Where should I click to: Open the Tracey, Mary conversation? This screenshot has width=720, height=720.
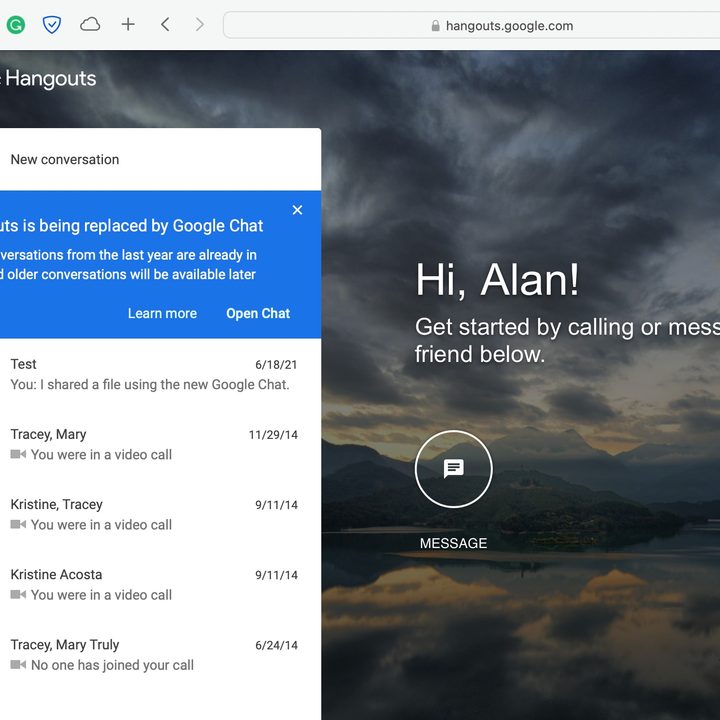(x=160, y=444)
